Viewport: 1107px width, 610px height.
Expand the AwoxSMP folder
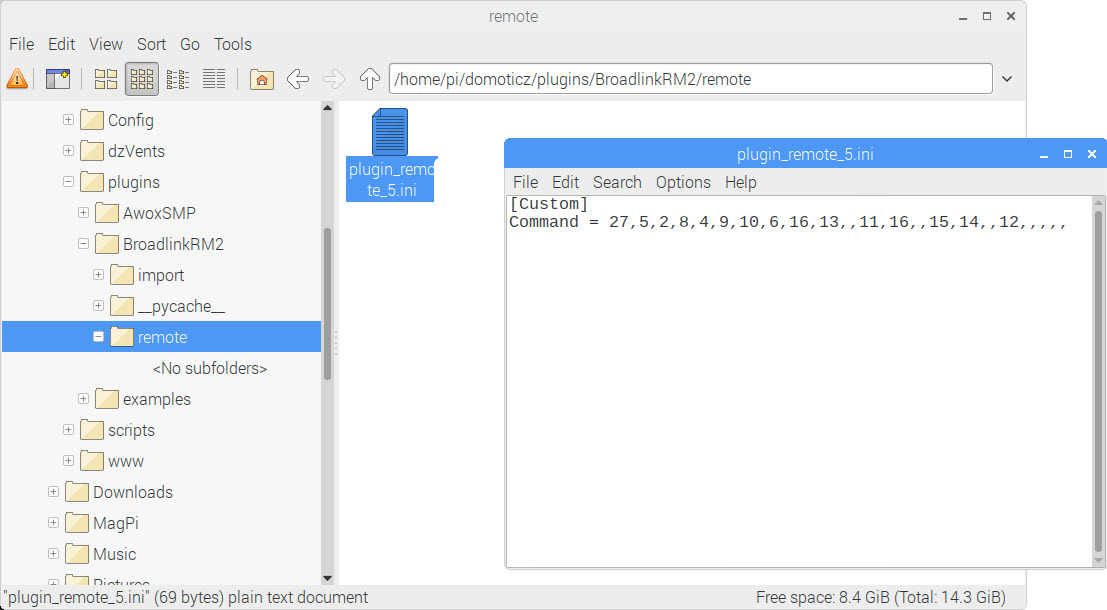(83, 213)
